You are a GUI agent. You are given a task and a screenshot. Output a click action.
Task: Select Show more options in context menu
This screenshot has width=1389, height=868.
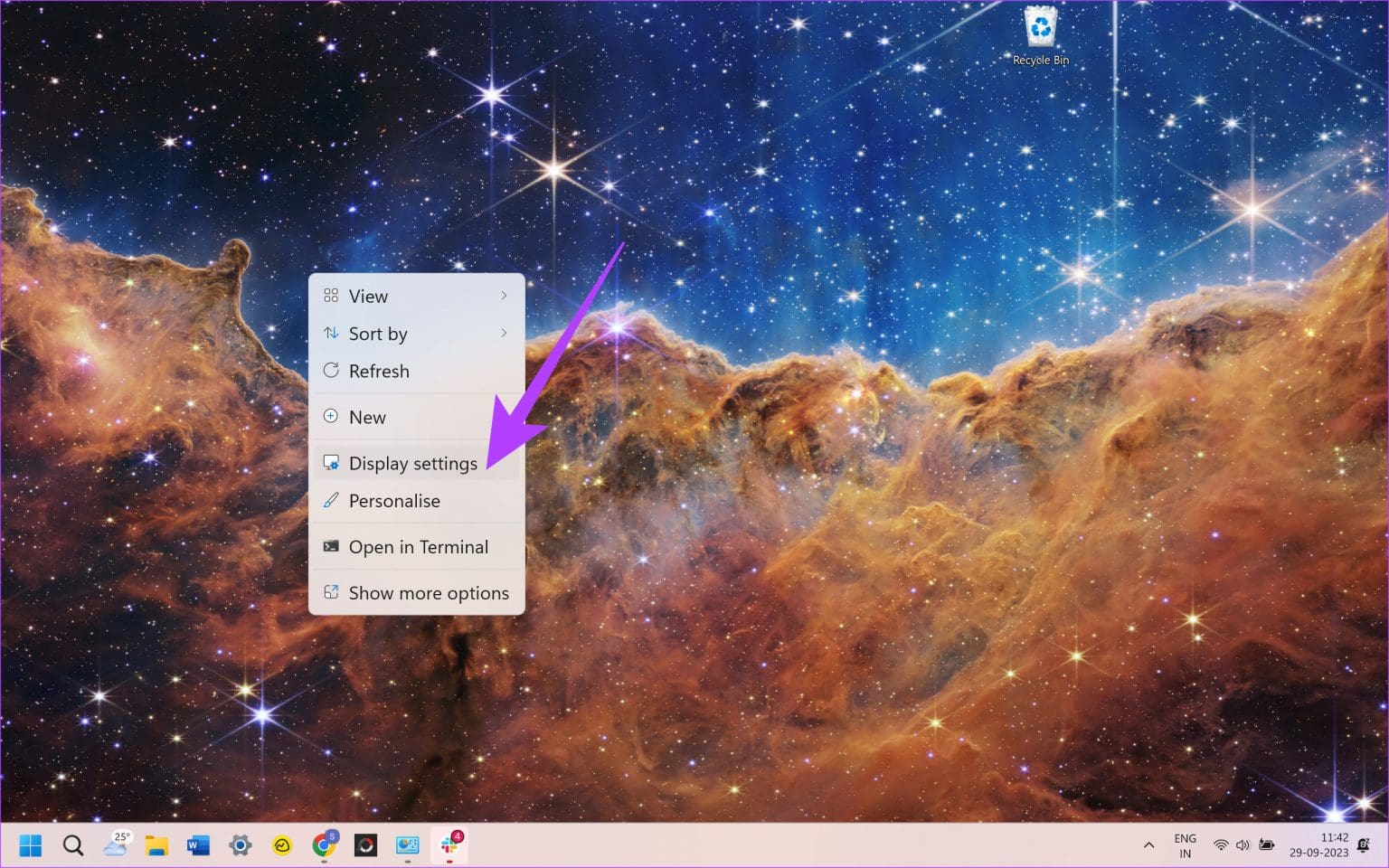coord(429,593)
